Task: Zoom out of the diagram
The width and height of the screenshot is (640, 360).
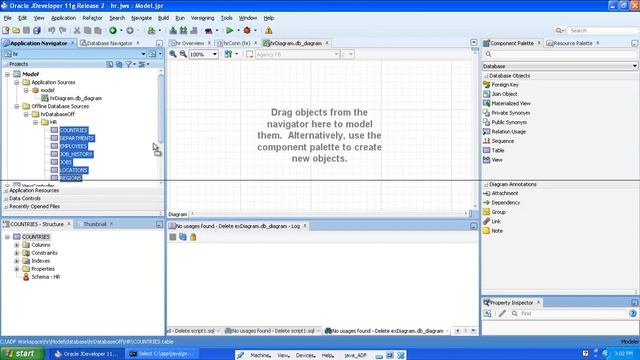Action: tap(183, 54)
